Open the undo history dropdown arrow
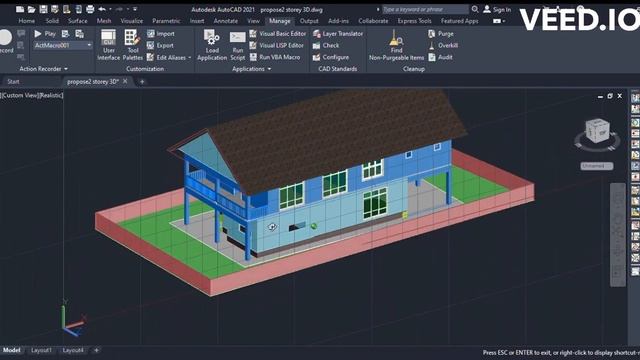 110,9
